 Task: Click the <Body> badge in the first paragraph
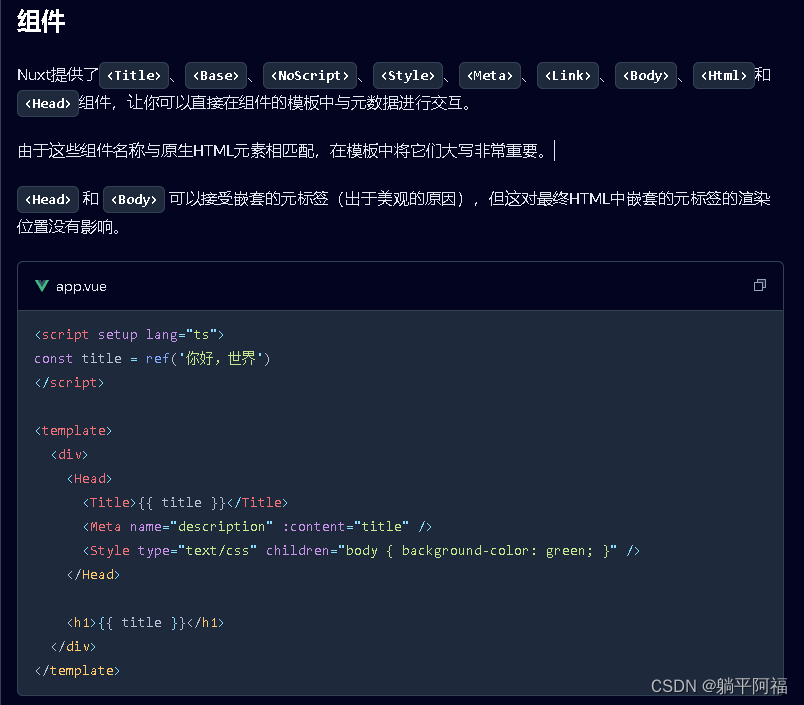point(646,75)
